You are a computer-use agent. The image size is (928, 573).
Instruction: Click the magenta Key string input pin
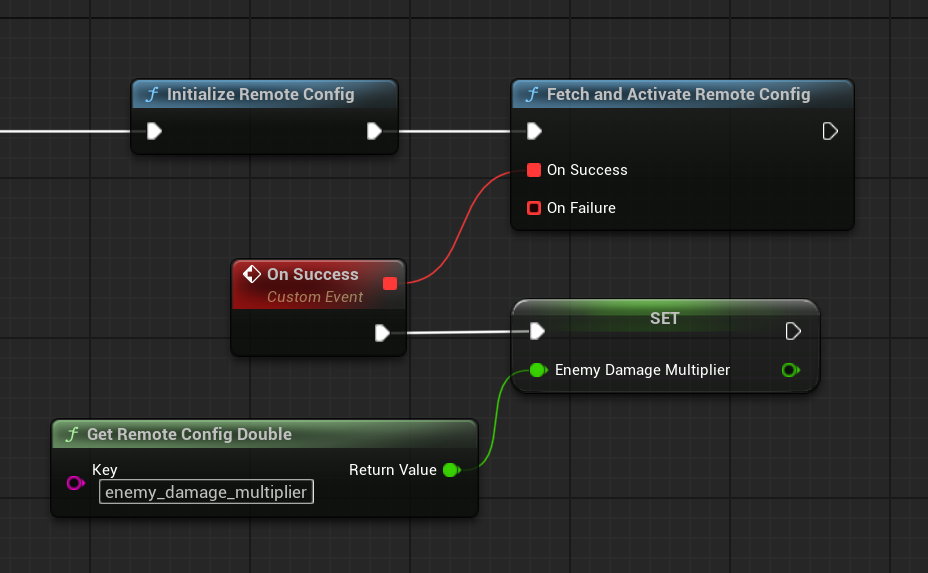click(75, 483)
